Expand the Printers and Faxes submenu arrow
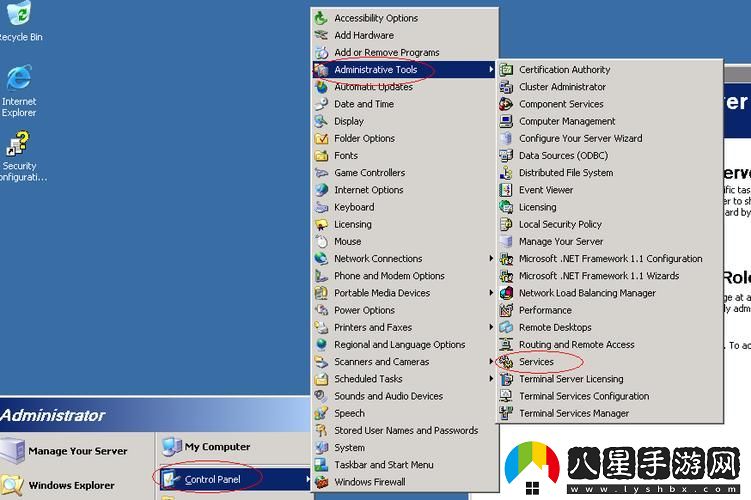The image size is (751, 500). (x=491, y=328)
